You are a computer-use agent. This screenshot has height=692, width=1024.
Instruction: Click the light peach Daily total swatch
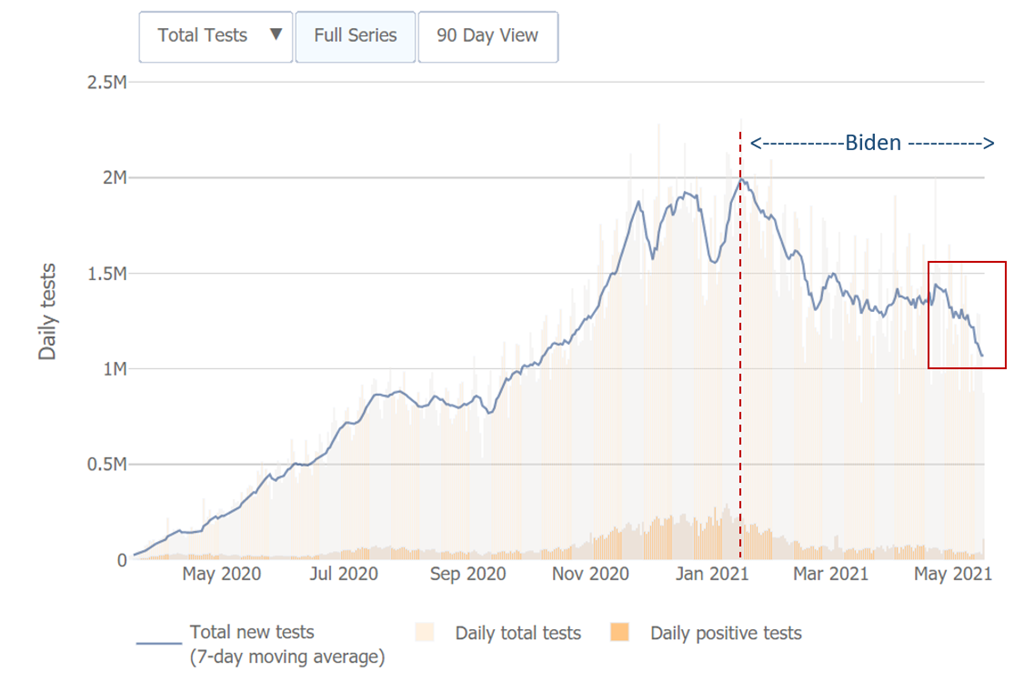(x=425, y=633)
